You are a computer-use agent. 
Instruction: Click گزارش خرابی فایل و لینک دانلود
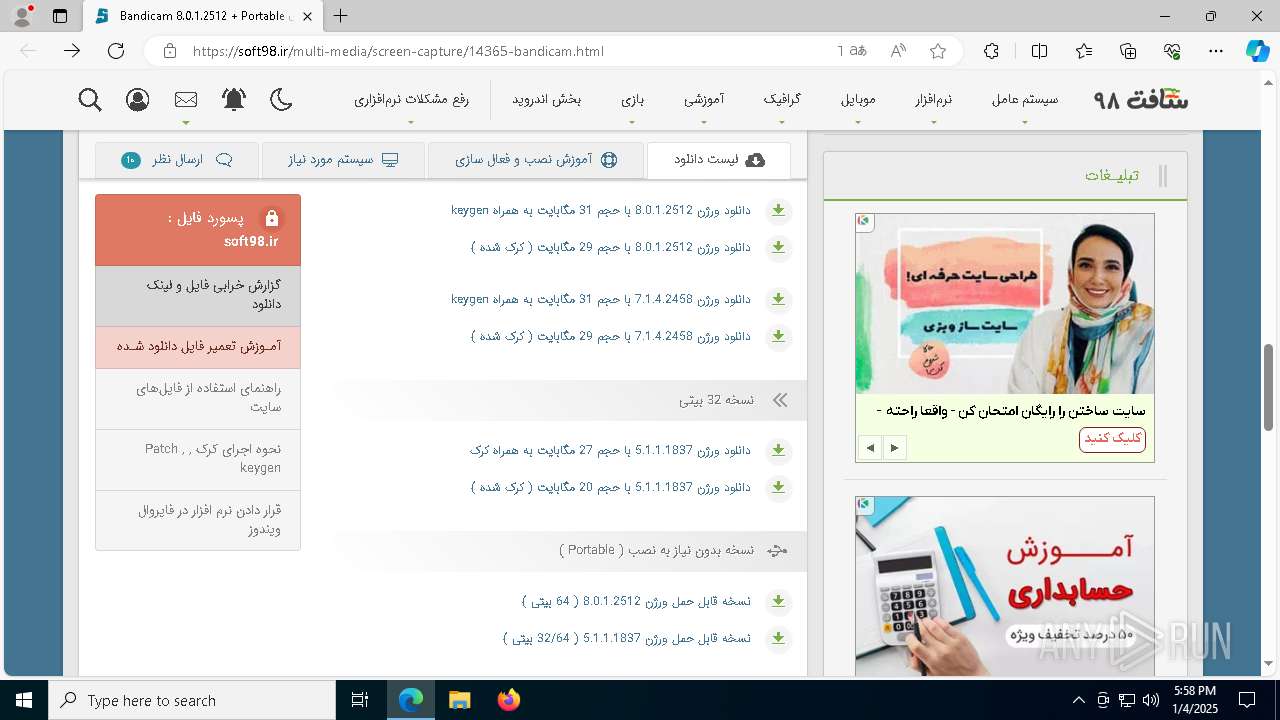pos(198,295)
